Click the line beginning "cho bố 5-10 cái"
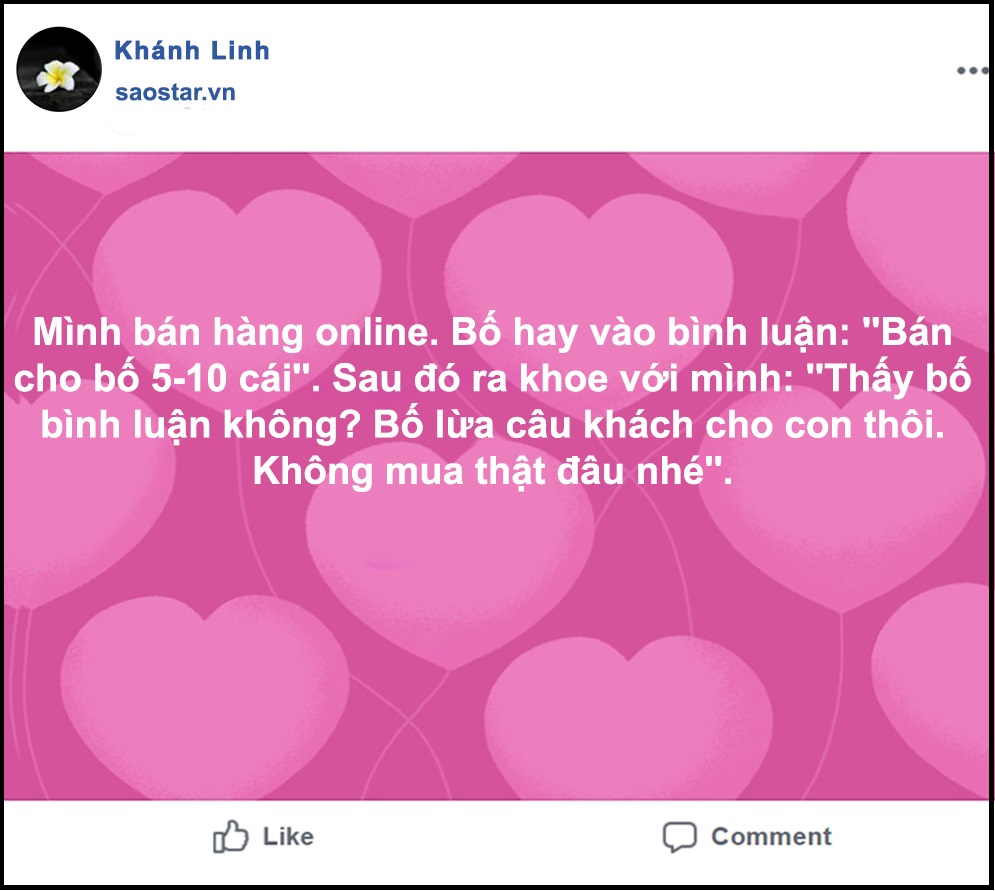This screenshot has height=891, width=995. (x=492, y=379)
